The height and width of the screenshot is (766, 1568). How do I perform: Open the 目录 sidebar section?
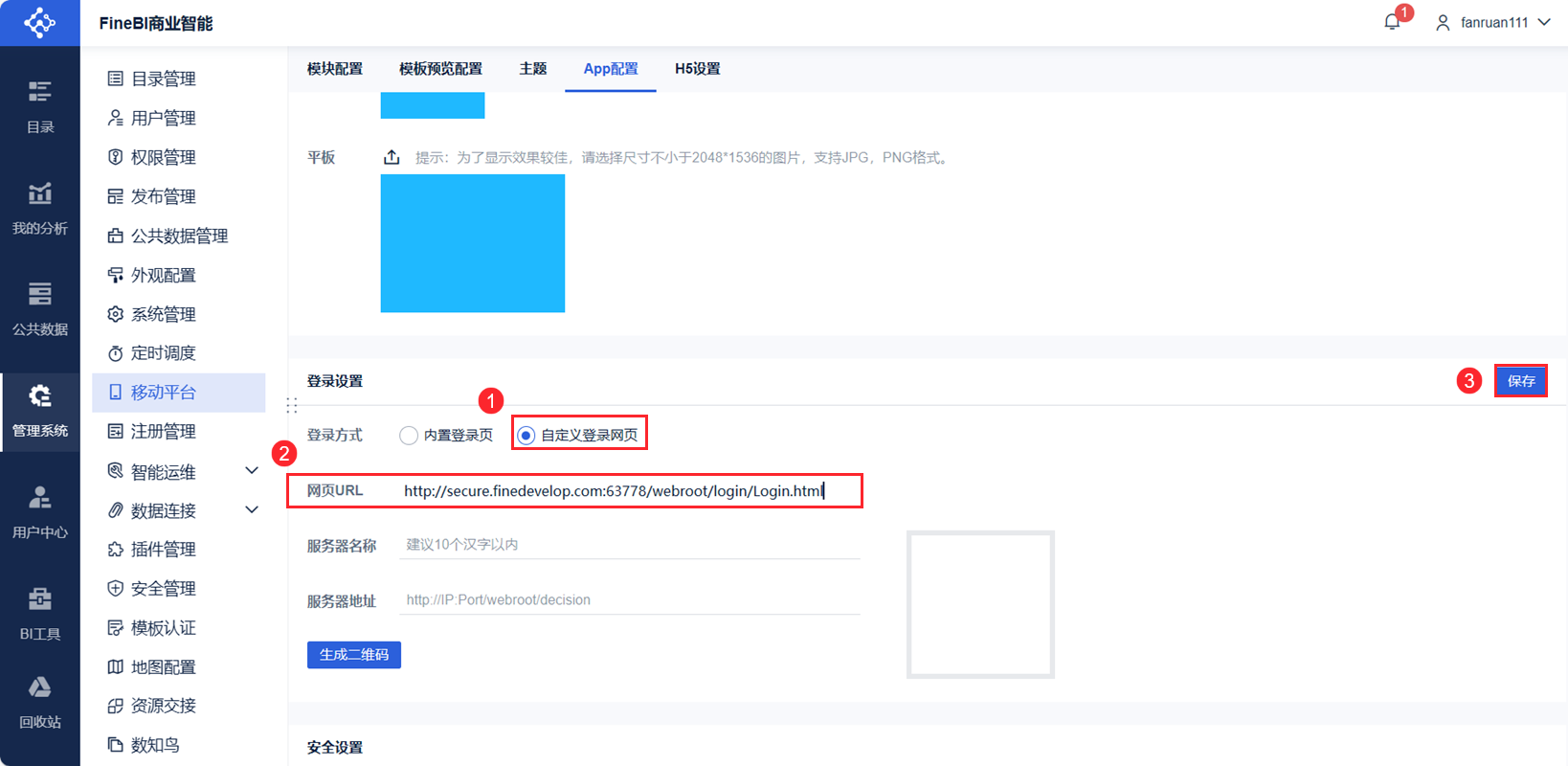(39, 106)
